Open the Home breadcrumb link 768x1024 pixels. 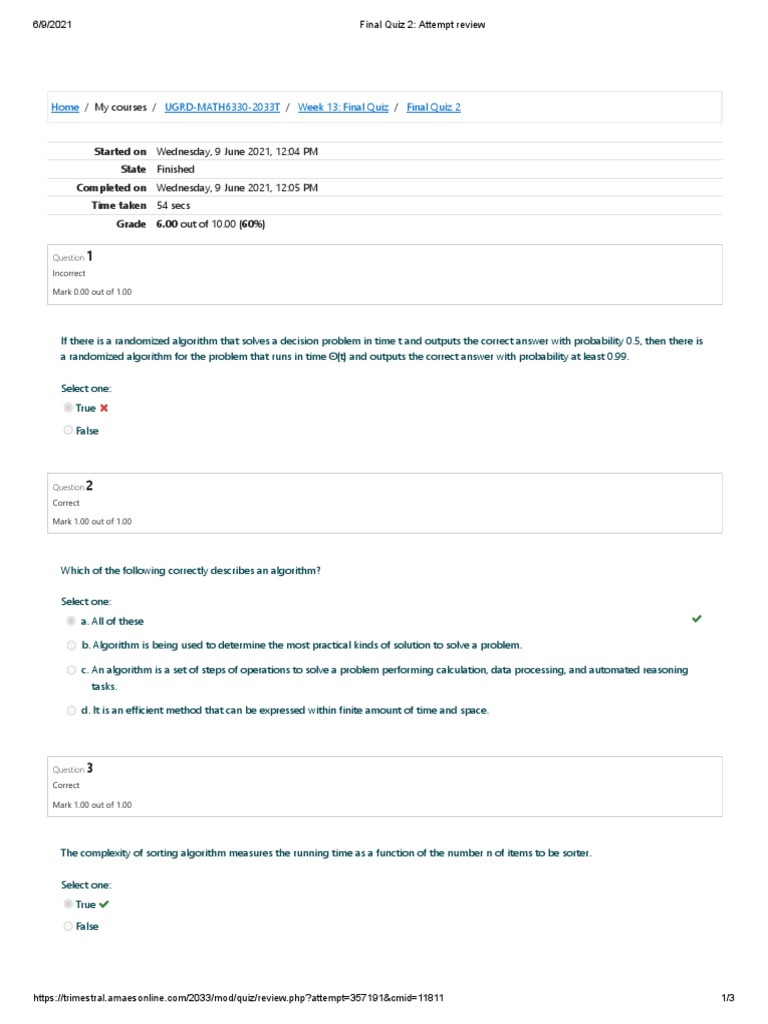pos(65,107)
